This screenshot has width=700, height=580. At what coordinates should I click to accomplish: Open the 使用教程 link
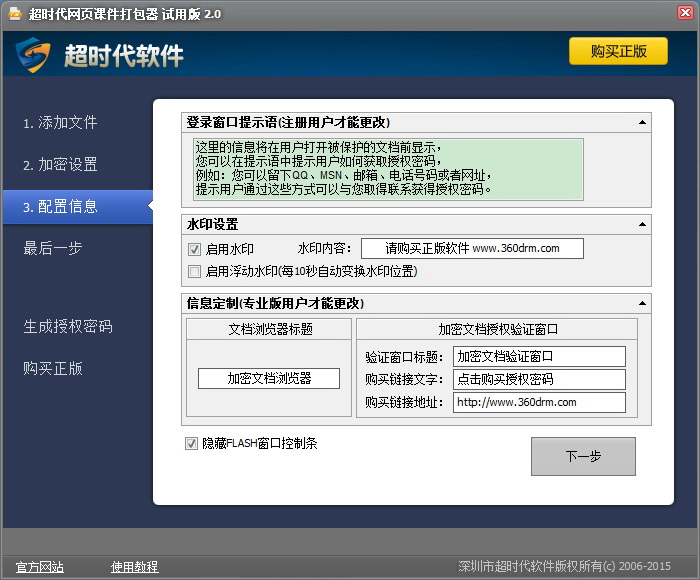(x=134, y=567)
